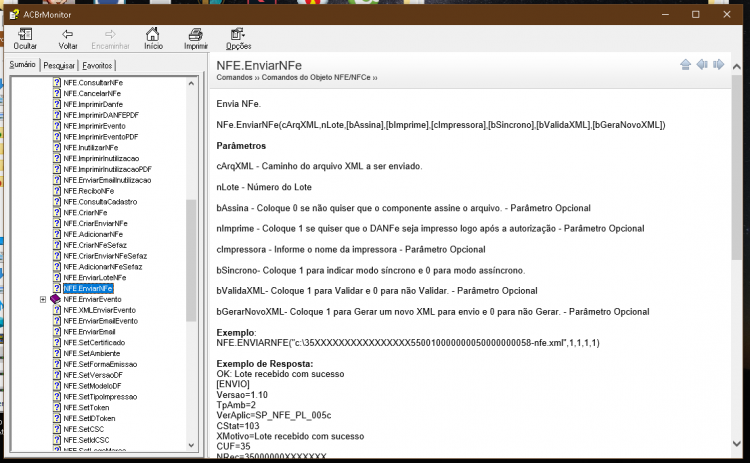This screenshot has height=463, width=750.
Task: Select NFE.ConsultarNFe in the tree
Action: click(93, 83)
